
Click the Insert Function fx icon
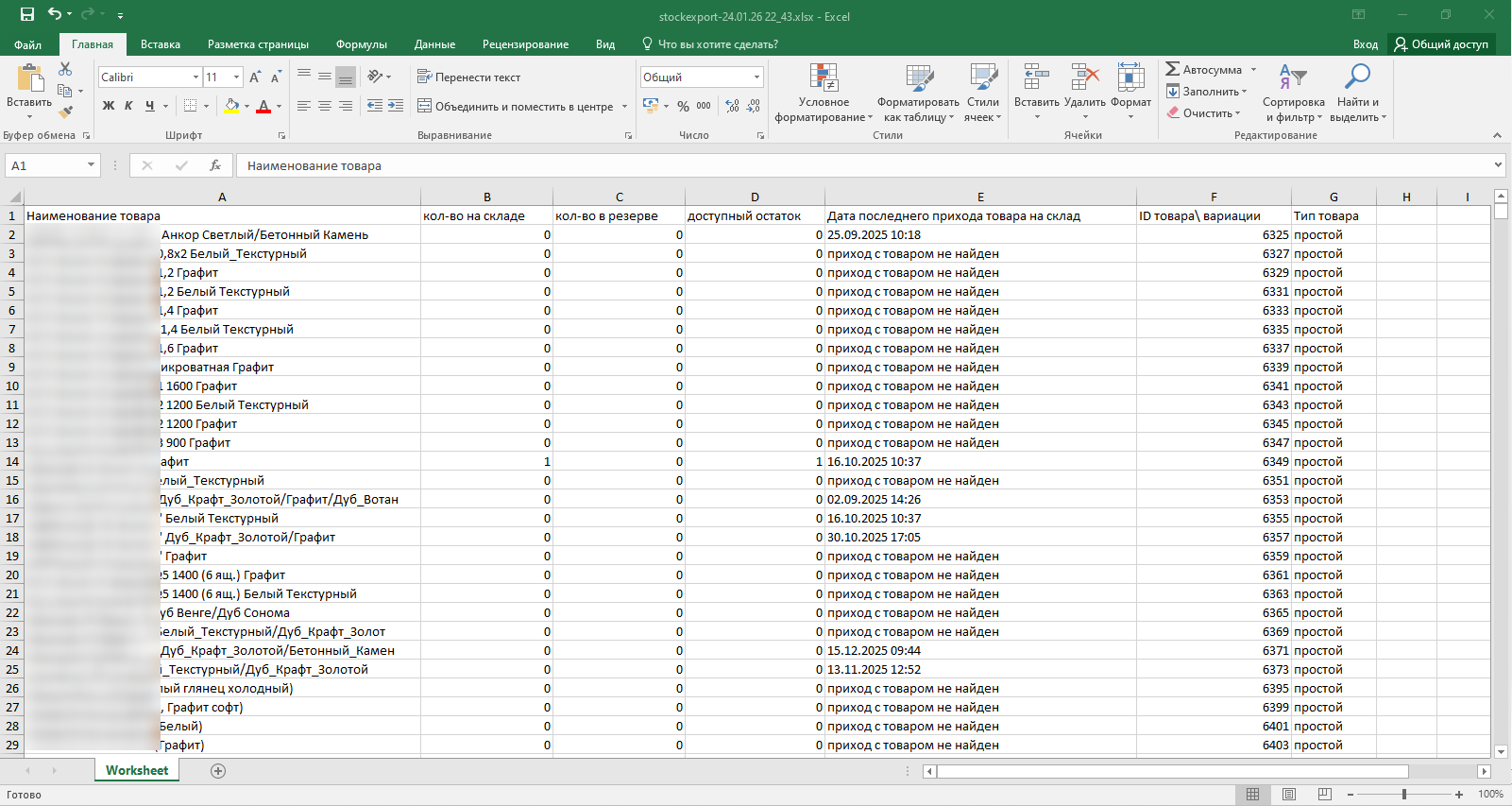(215, 165)
